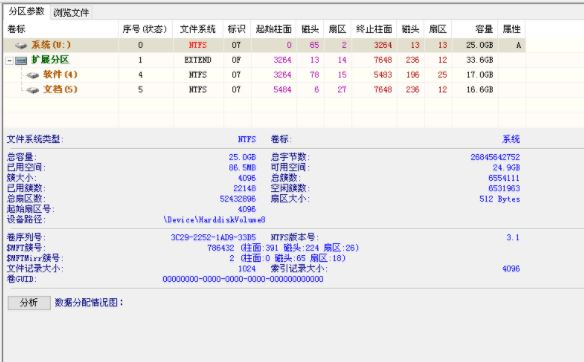Click the starting cylinder 5484 cell
584x362 pixels.
click(x=282, y=90)
